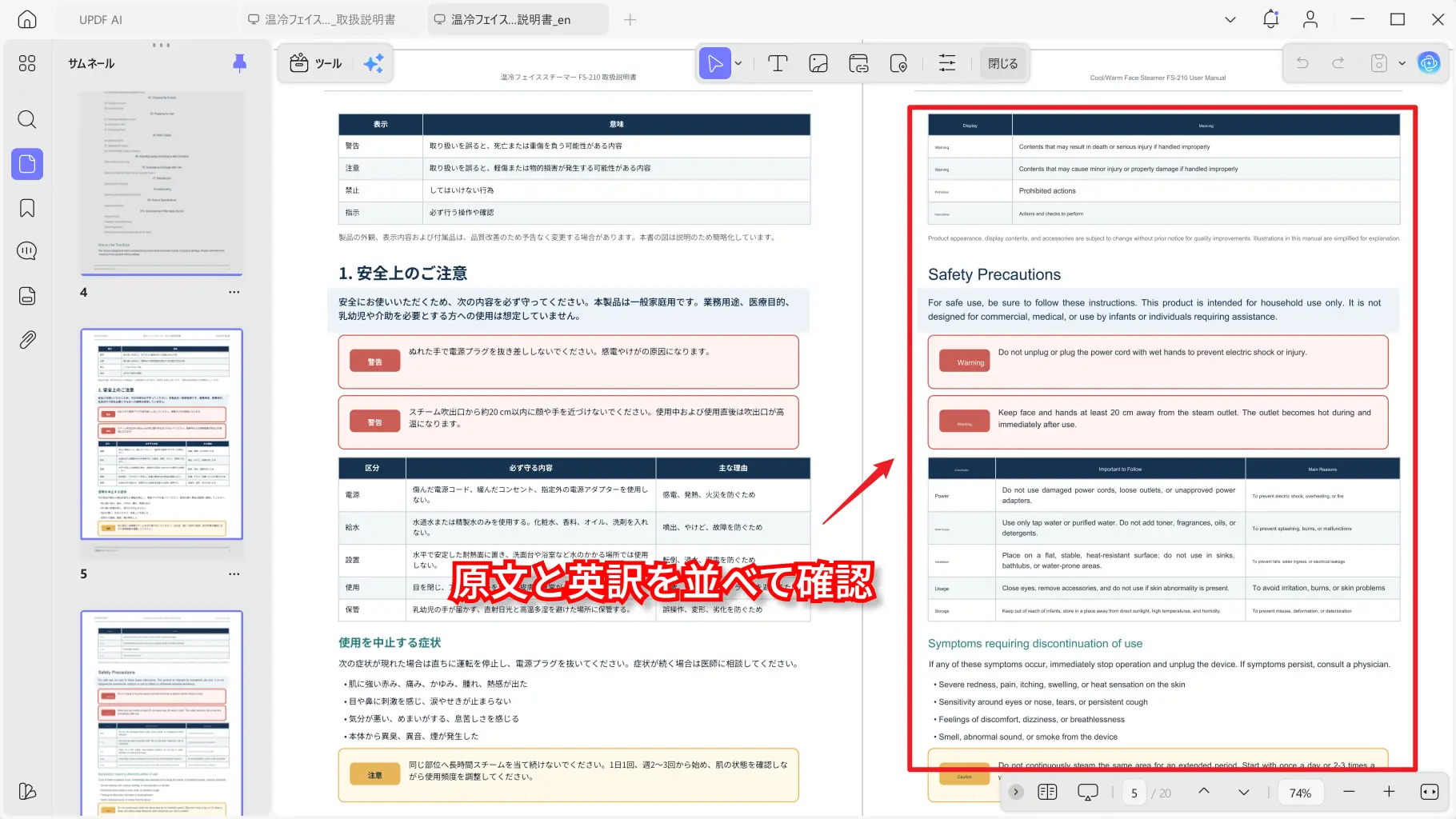
Task: Click the サムネール panel heading
Action: tap(91, 63)
